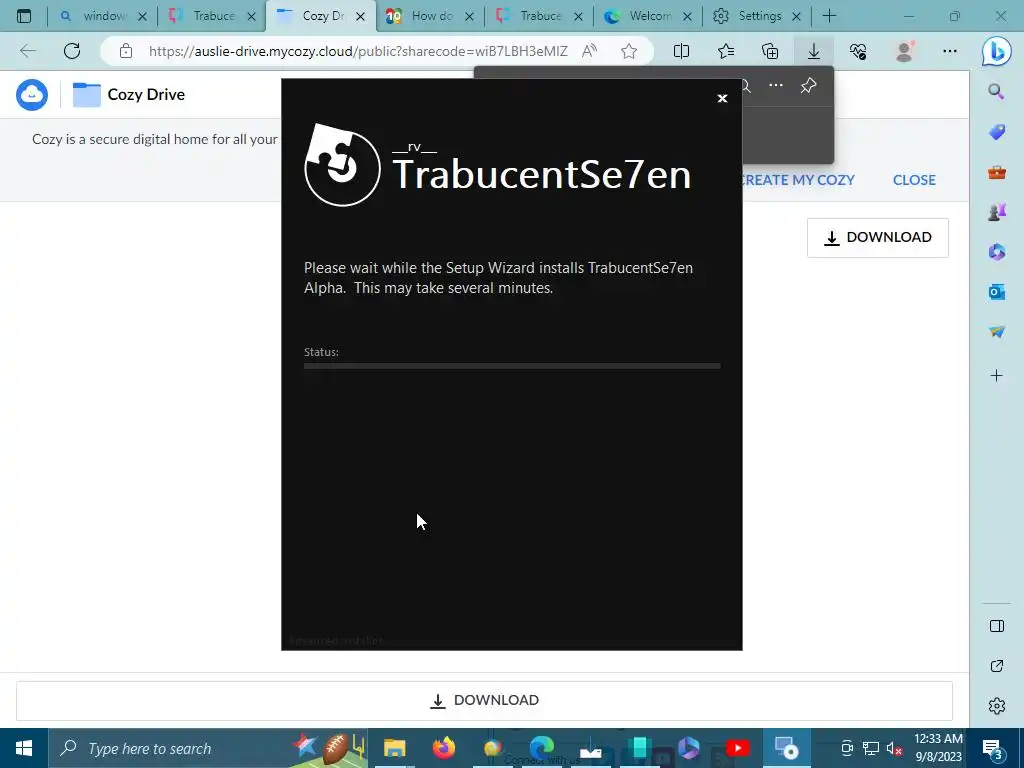Add this page to favorites
Image resolution: width=1024 pixels, height=768 pixels.
[629, 51]
